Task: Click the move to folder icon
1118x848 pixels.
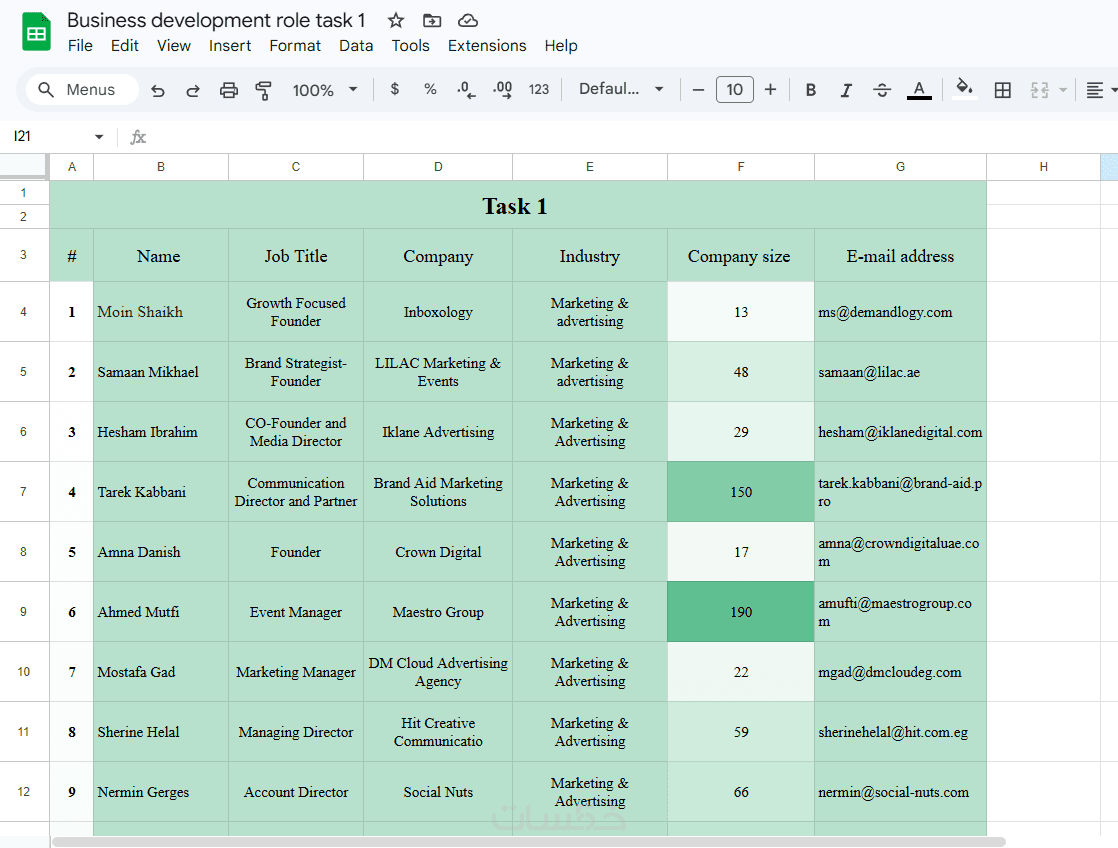Action: click(x=432, y=20)
